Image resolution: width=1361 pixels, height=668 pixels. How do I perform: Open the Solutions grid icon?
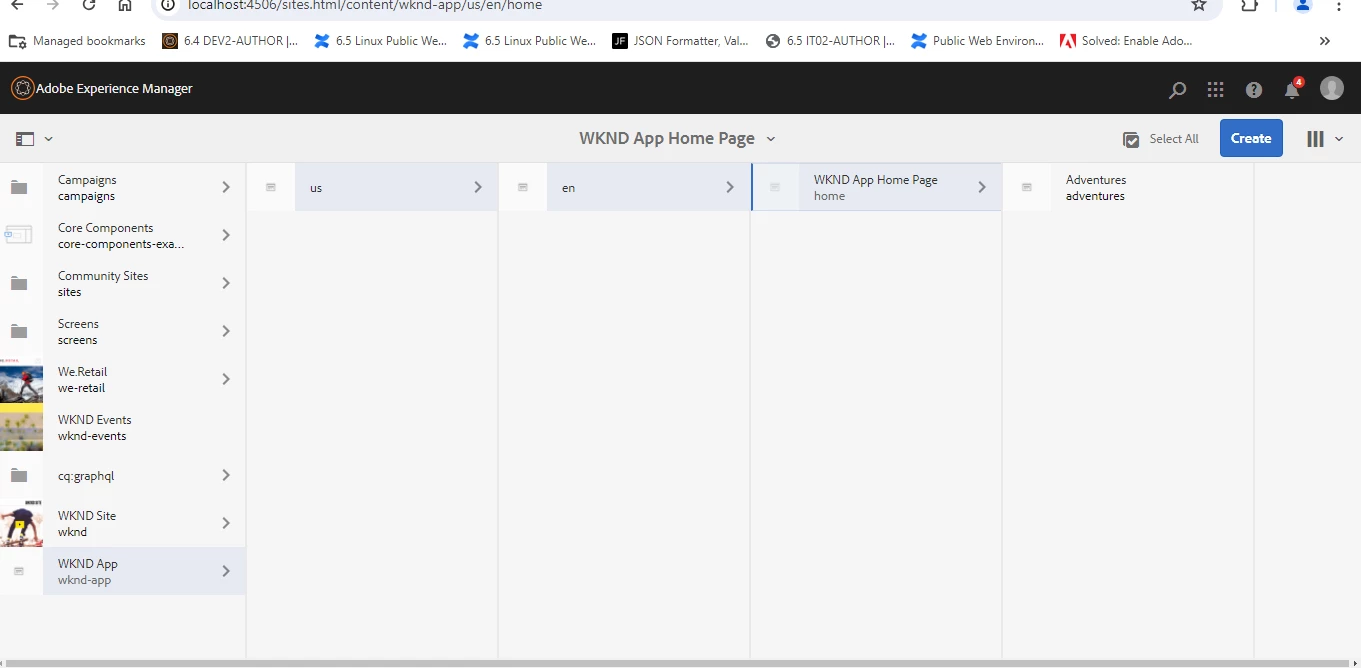click(1215, 90)
